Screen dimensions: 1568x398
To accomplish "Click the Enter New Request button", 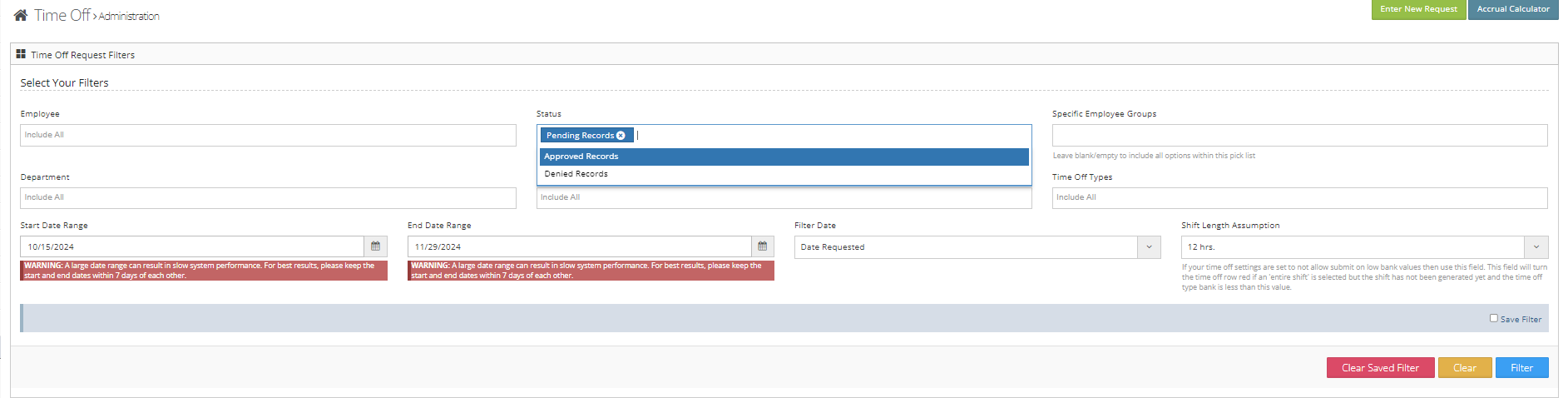I will click(1418, 9).
